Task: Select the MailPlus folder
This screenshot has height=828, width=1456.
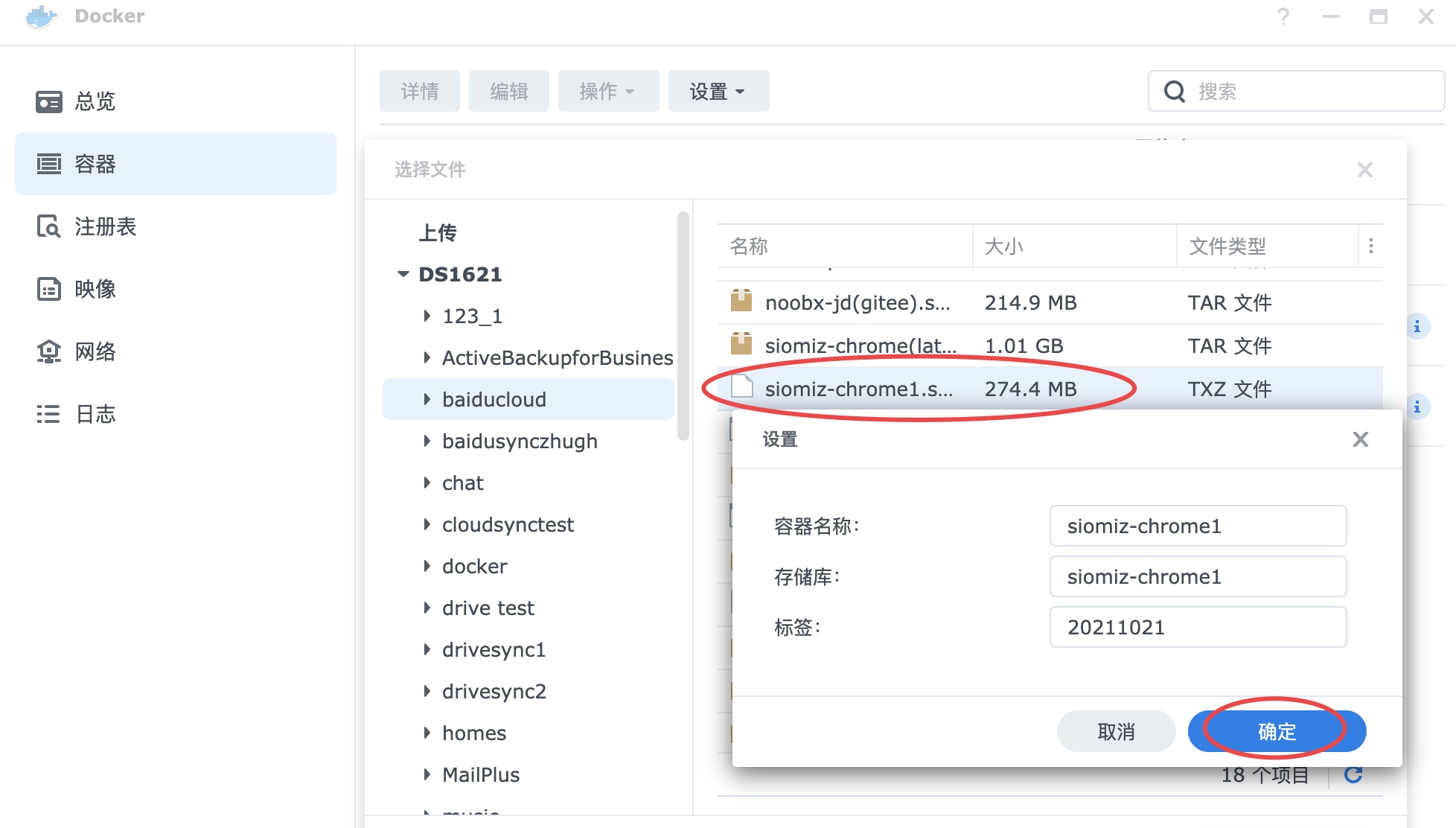Action: tap(481, 774)
